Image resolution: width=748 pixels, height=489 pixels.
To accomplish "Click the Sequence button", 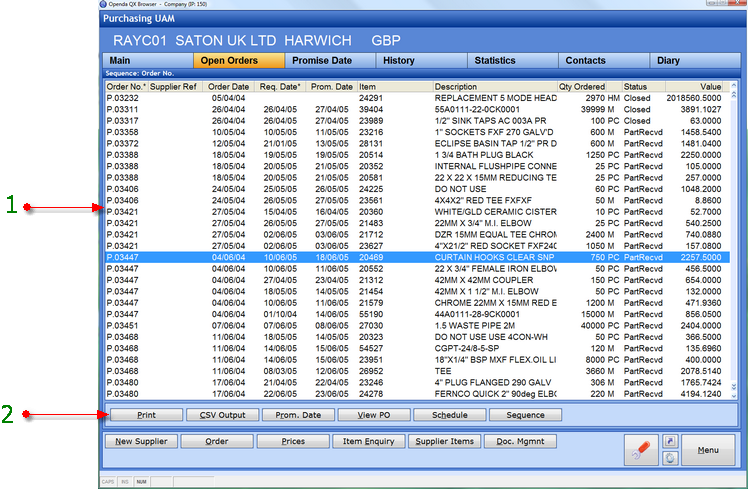I will 526,415.
